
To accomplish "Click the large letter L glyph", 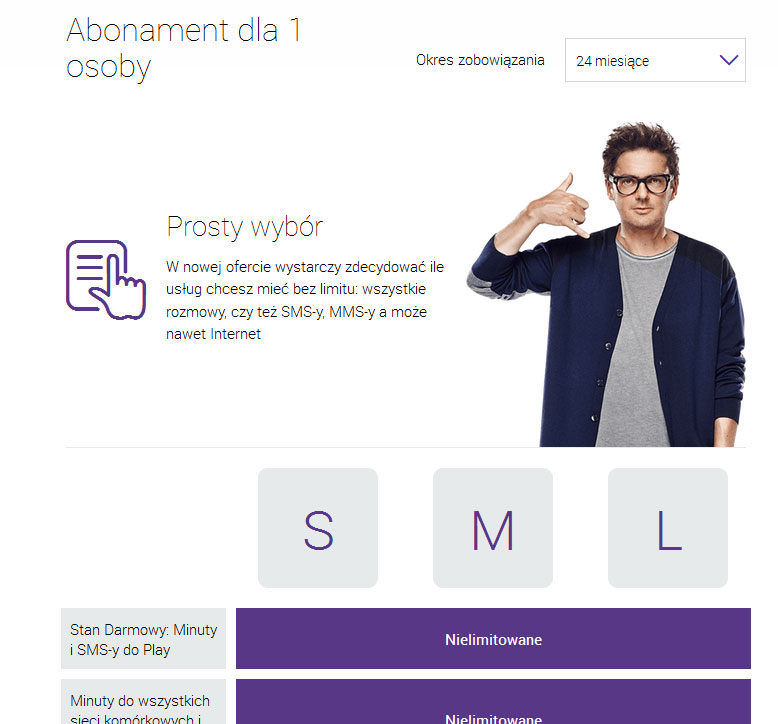I will coord(669,530).
